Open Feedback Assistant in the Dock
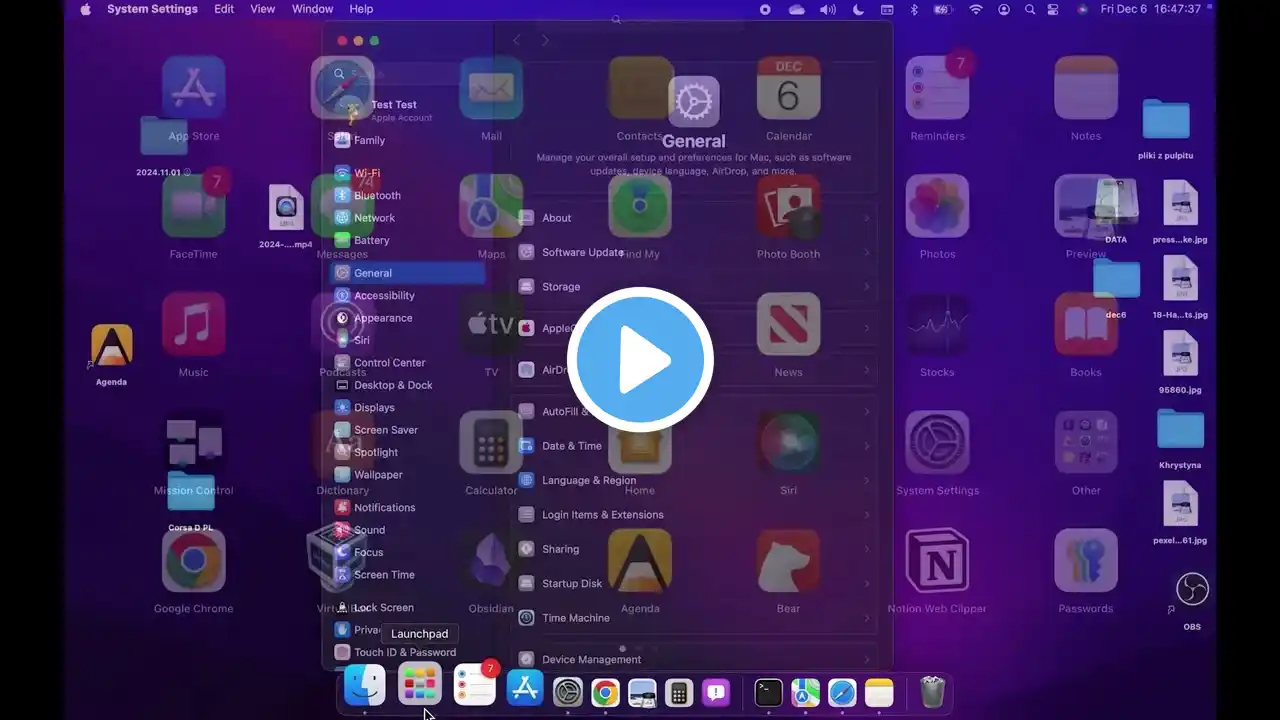Screen dimensions: 1280x720 (x=716, y=692)
